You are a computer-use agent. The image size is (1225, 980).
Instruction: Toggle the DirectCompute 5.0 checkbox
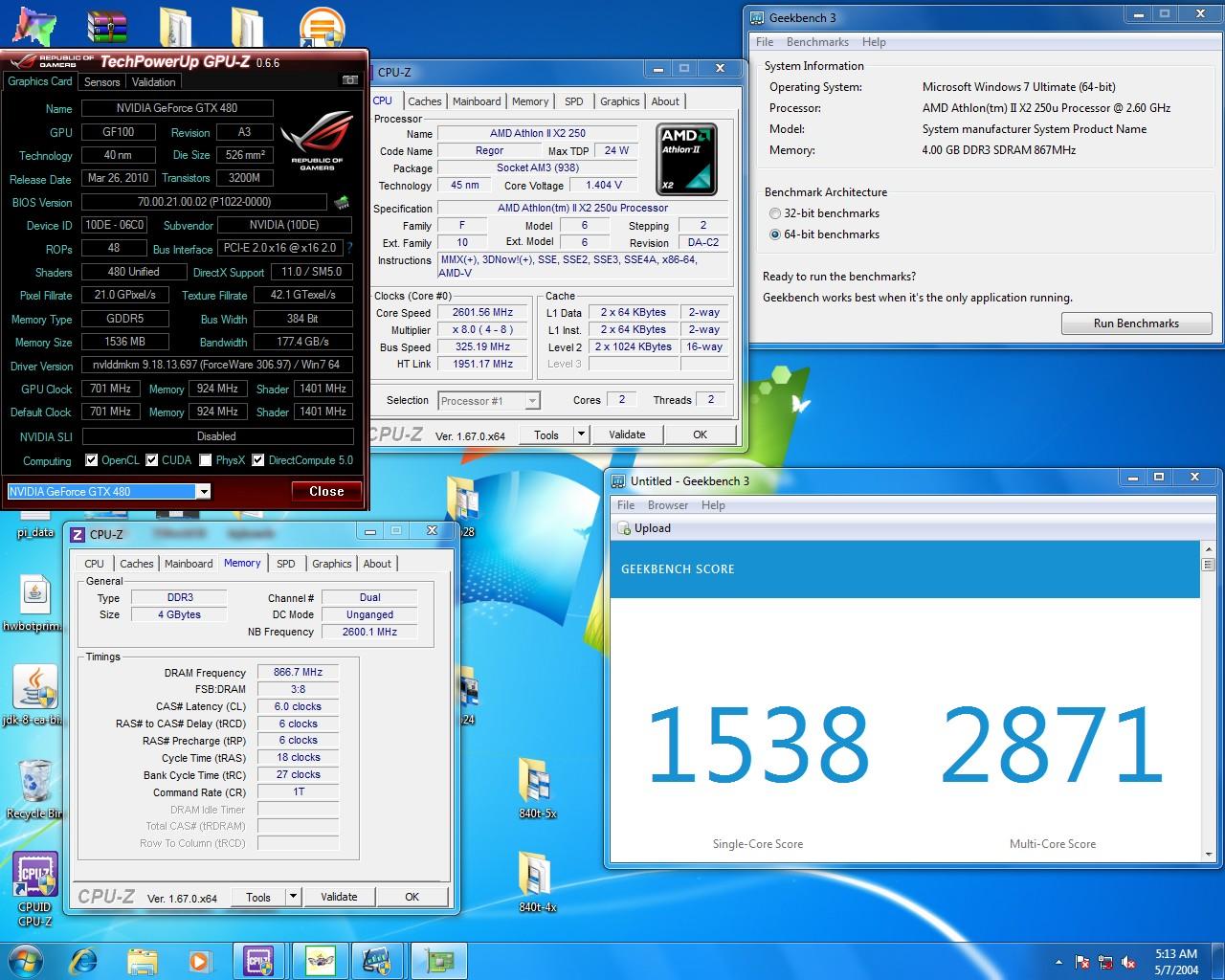click(258, 460)
